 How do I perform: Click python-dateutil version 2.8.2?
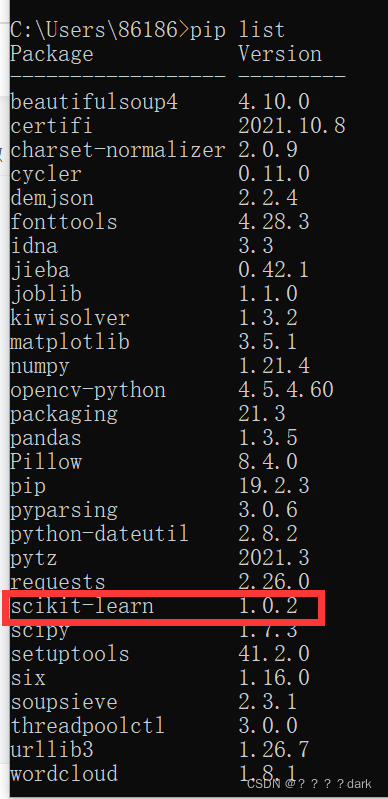click(x=268, y=534)
